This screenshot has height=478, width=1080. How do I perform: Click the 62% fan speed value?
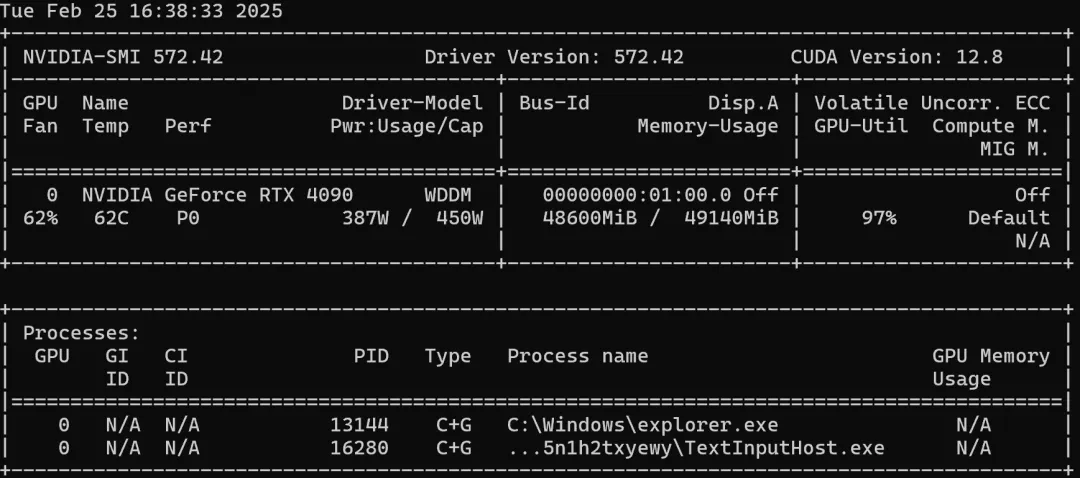tap(40, 217)
